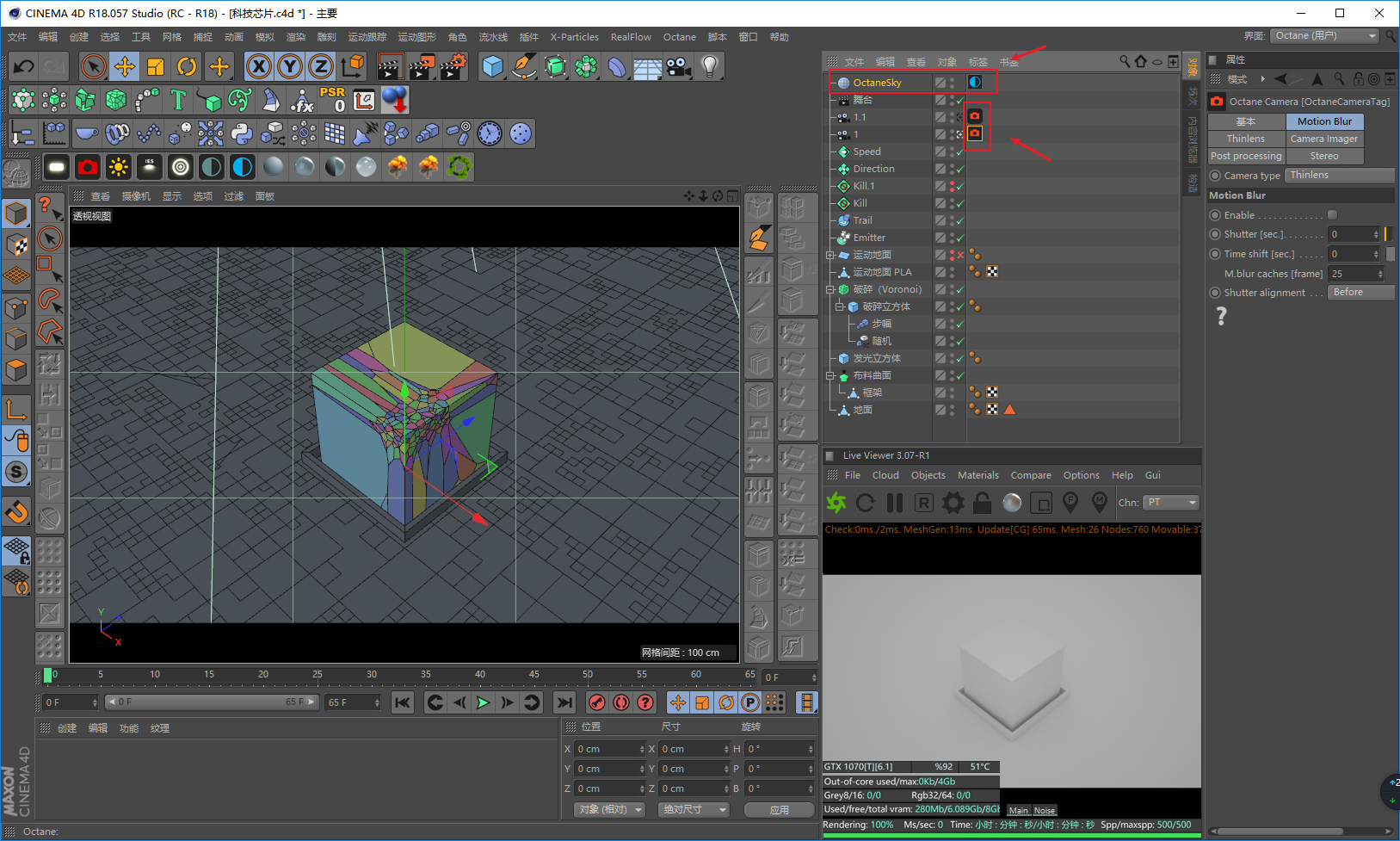Toggle the red X enable flag for 运动地面
1400x841 pixels.
tap(960, 255)
